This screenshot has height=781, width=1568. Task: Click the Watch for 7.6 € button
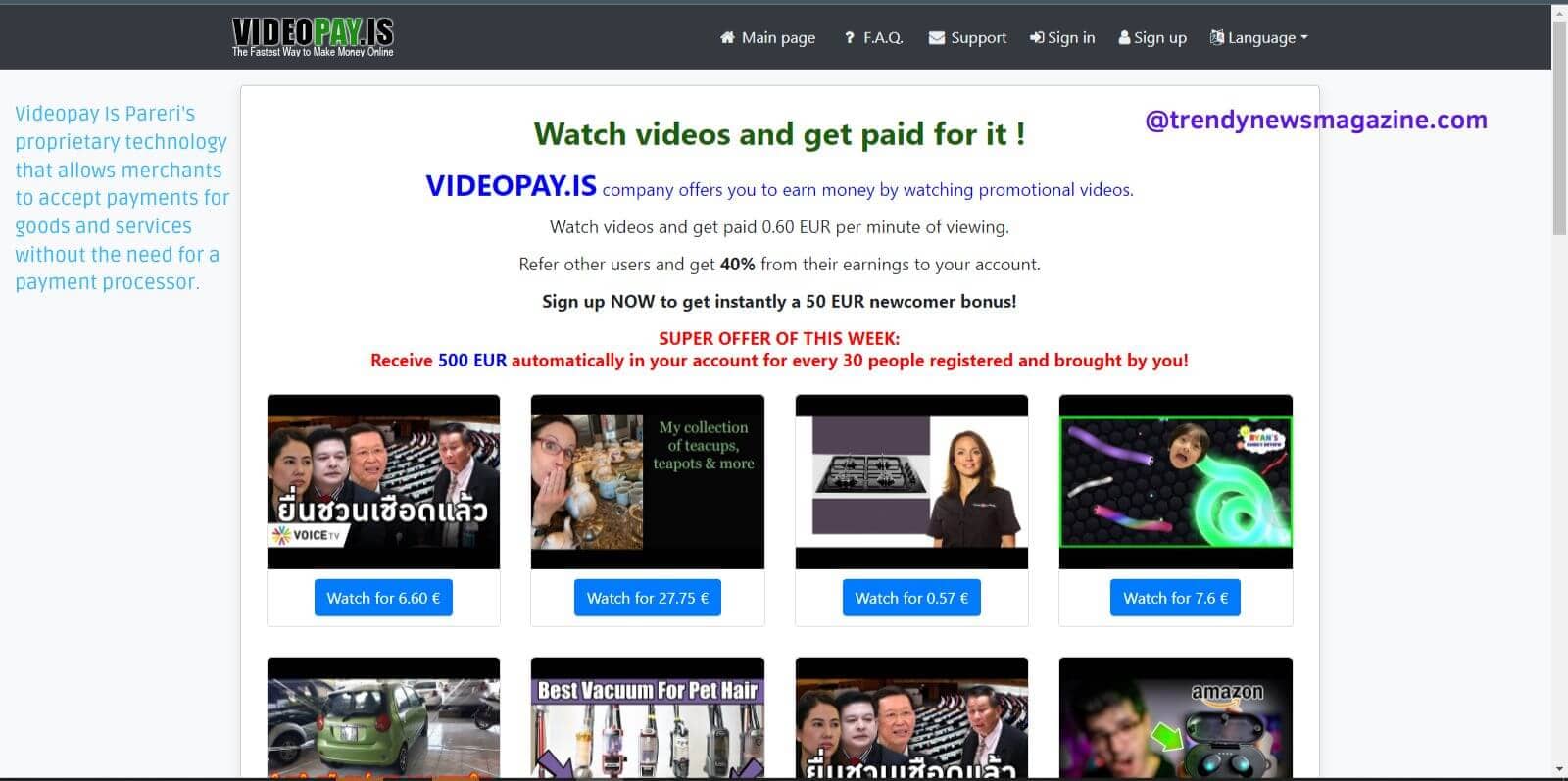click(1175, 598)
